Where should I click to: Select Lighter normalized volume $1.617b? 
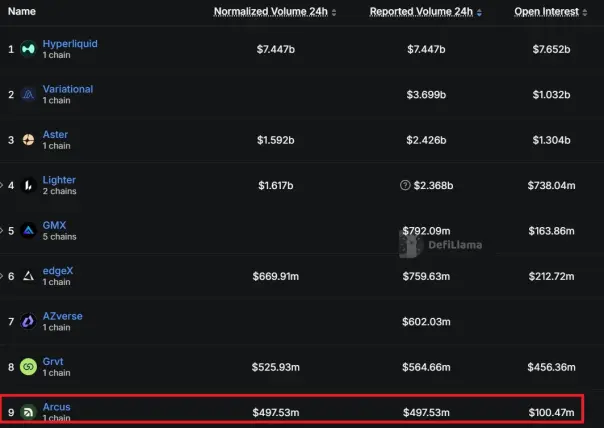pyautogui.click(x=275, y=186)
